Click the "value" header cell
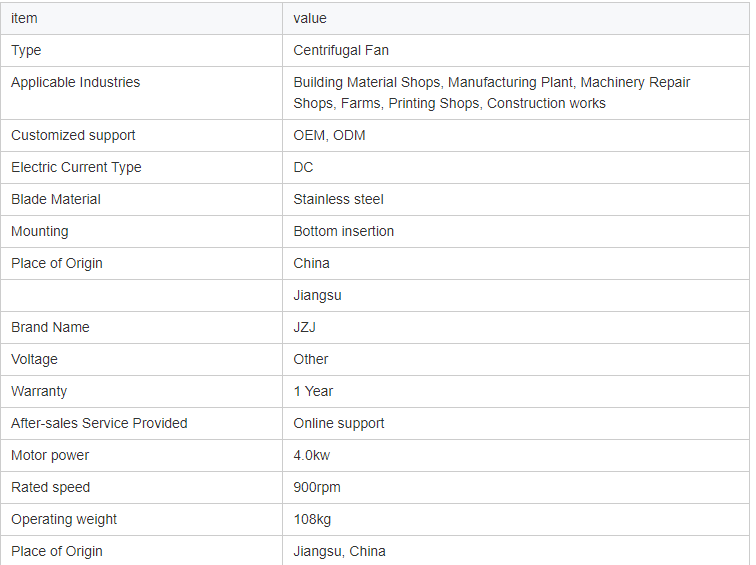The width and height of the screenshot is (756, 565). pos(310,18)
